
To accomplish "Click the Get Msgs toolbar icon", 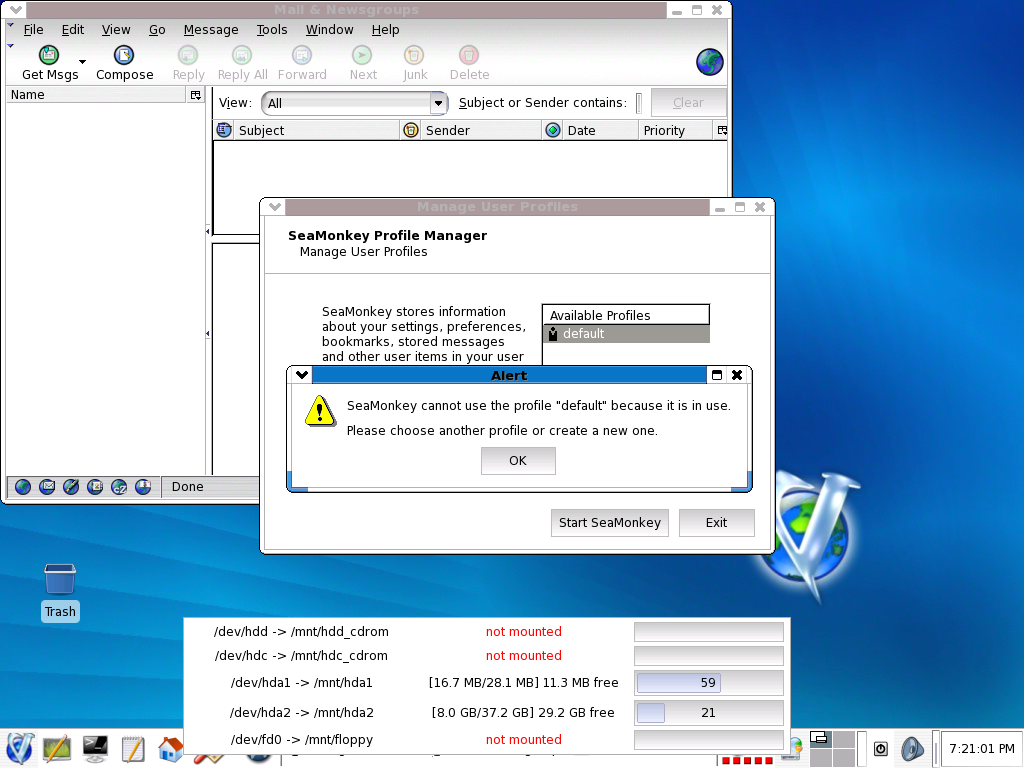I will tap(49, 56).
